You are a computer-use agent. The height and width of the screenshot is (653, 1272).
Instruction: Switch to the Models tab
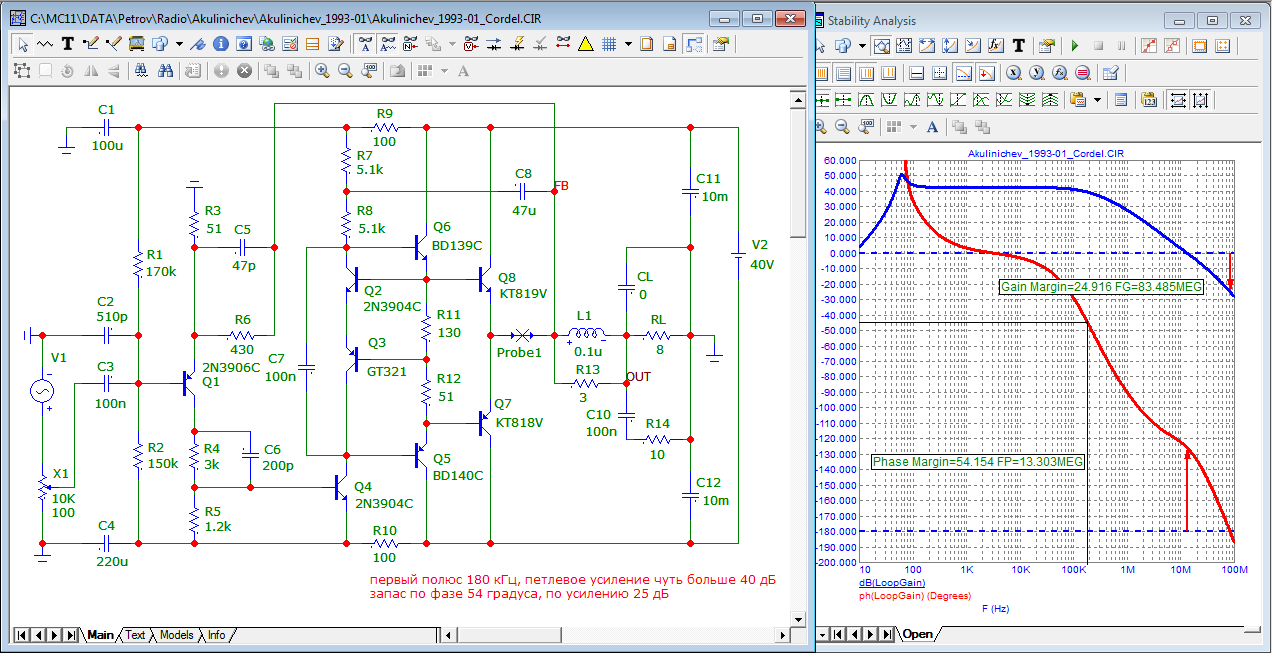coord(176,635)
